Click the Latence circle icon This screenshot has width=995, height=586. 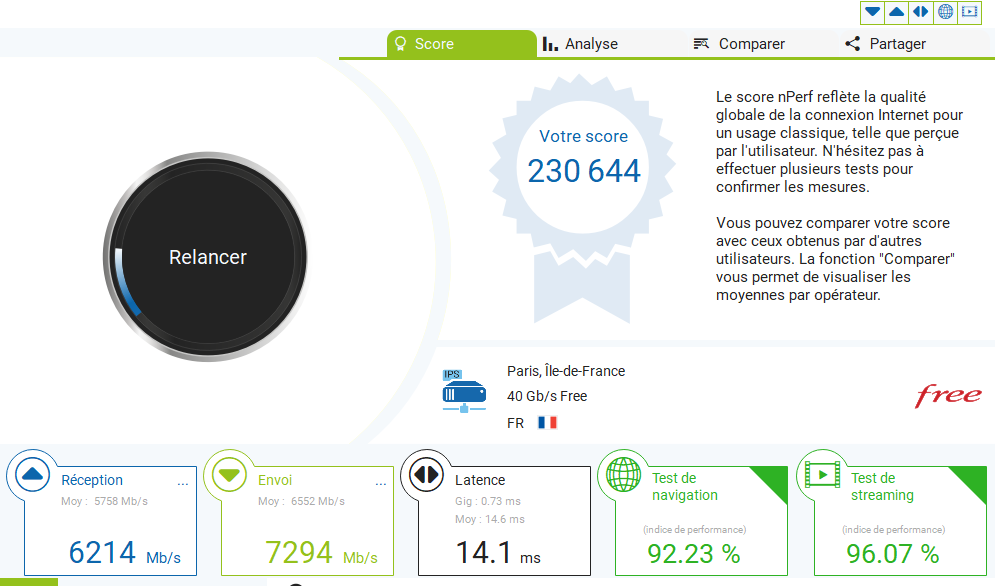[x=426, y=474]
